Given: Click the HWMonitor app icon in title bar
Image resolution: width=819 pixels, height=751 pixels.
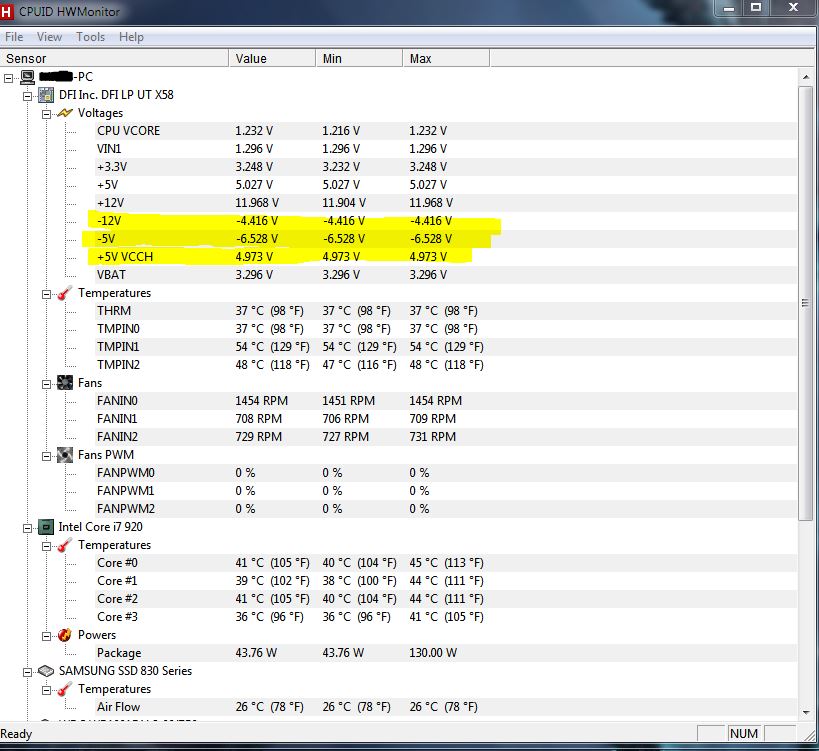Looking at the screenshot, I should pos(6,11).
